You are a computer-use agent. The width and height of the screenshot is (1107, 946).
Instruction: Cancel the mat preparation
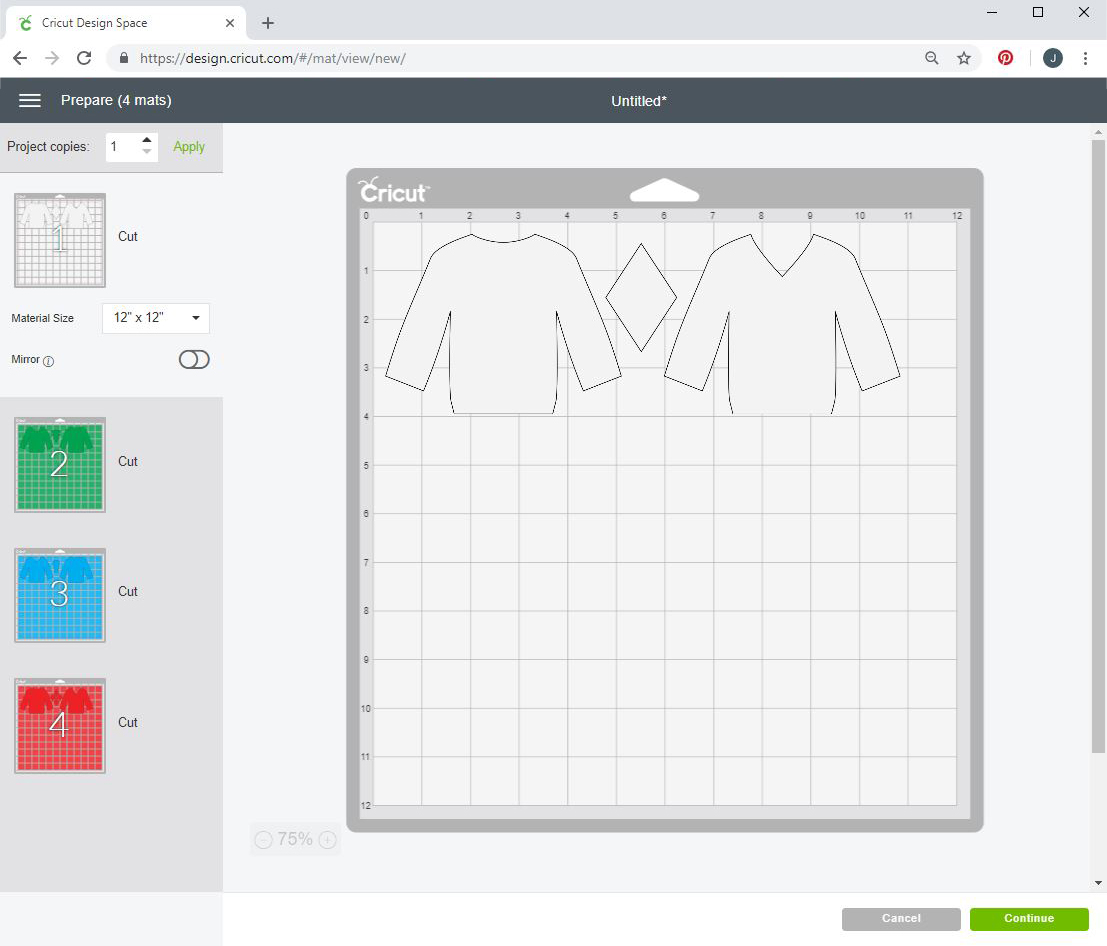[901, 918]
